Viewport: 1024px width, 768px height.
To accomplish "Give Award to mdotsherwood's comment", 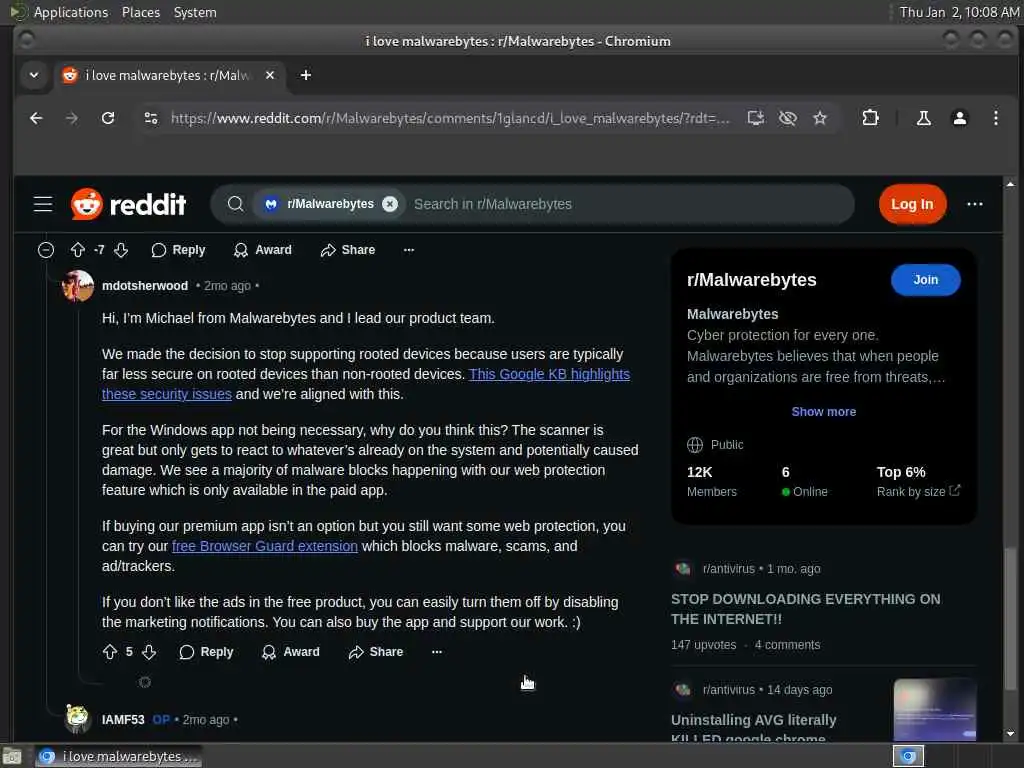I will click(291, 652).
